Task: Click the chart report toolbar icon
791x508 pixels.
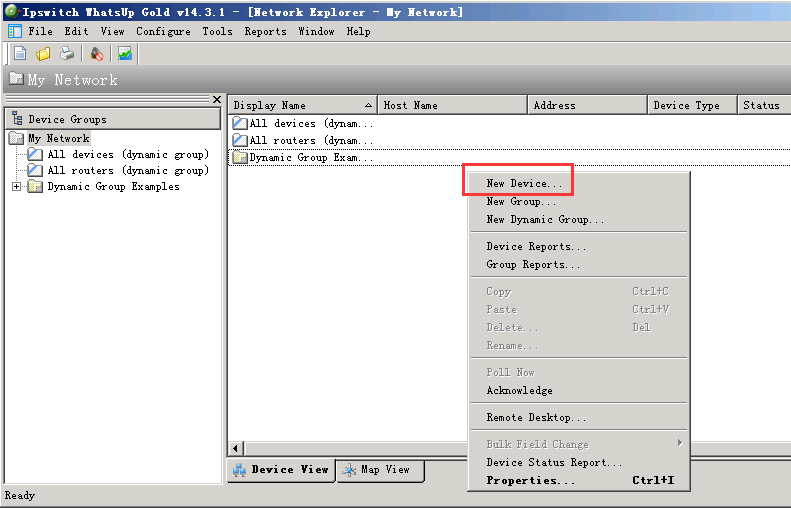Action: click(x=125, y=54)
